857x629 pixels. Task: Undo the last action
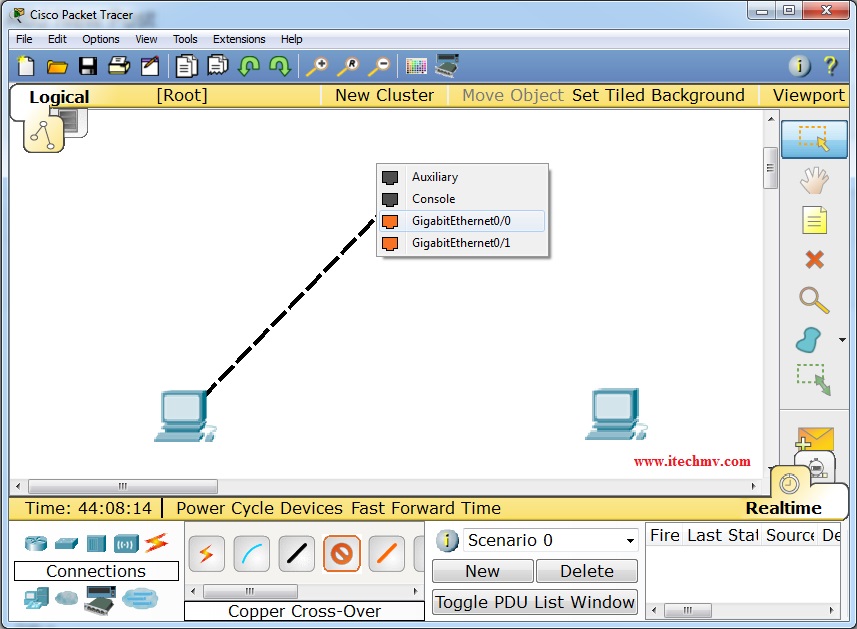249,67
